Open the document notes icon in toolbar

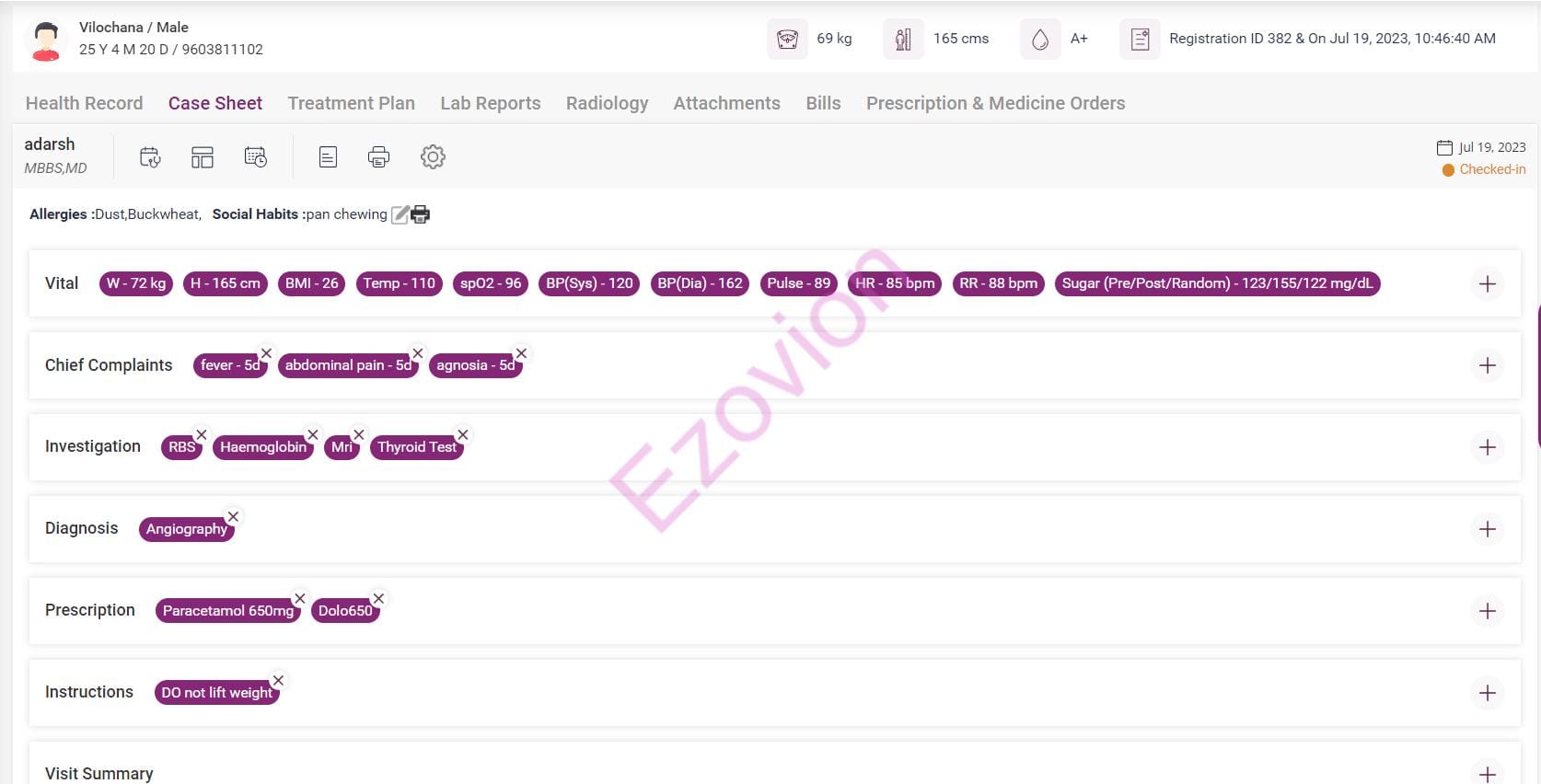coord(328,157)
